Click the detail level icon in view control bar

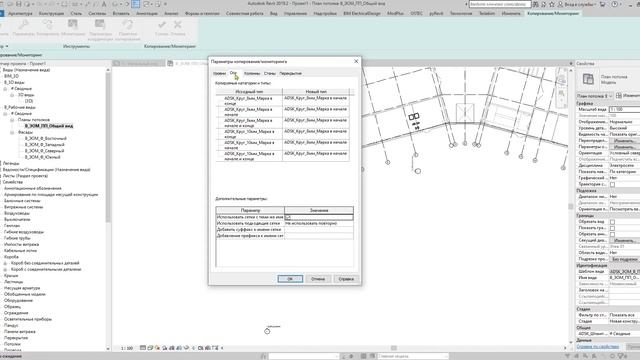tap(142, 348)
